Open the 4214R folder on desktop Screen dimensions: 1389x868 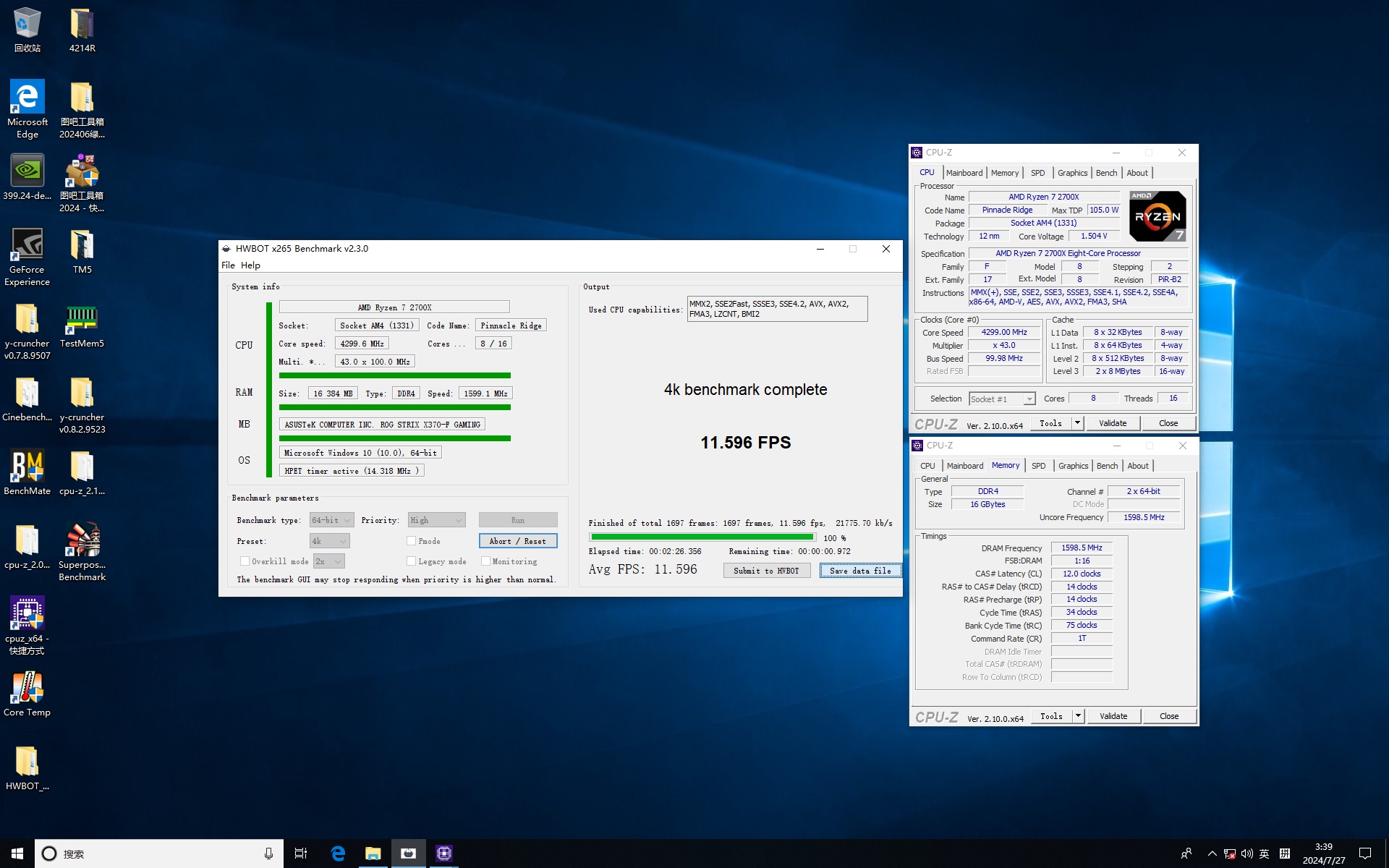82,29
